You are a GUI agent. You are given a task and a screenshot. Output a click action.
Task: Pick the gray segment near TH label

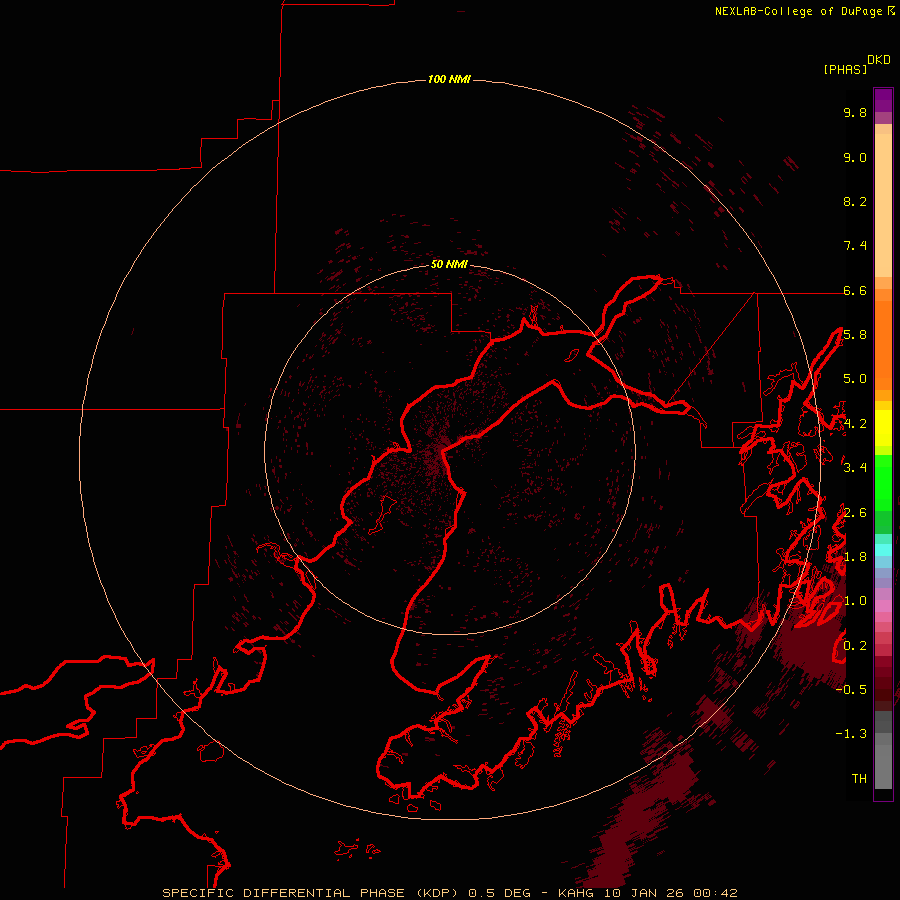coord(883,766)
